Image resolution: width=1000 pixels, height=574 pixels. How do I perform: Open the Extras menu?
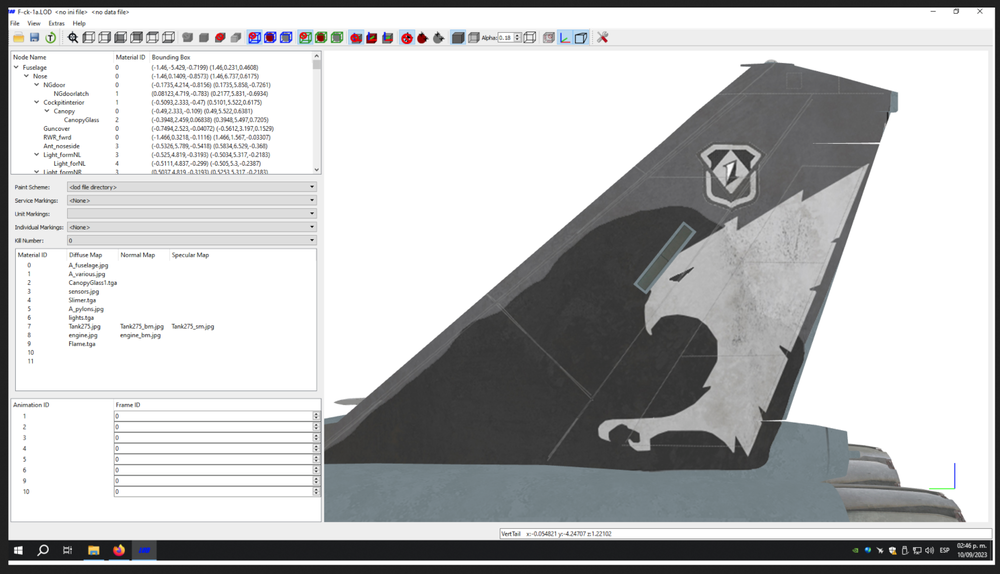tap(57, 23)
